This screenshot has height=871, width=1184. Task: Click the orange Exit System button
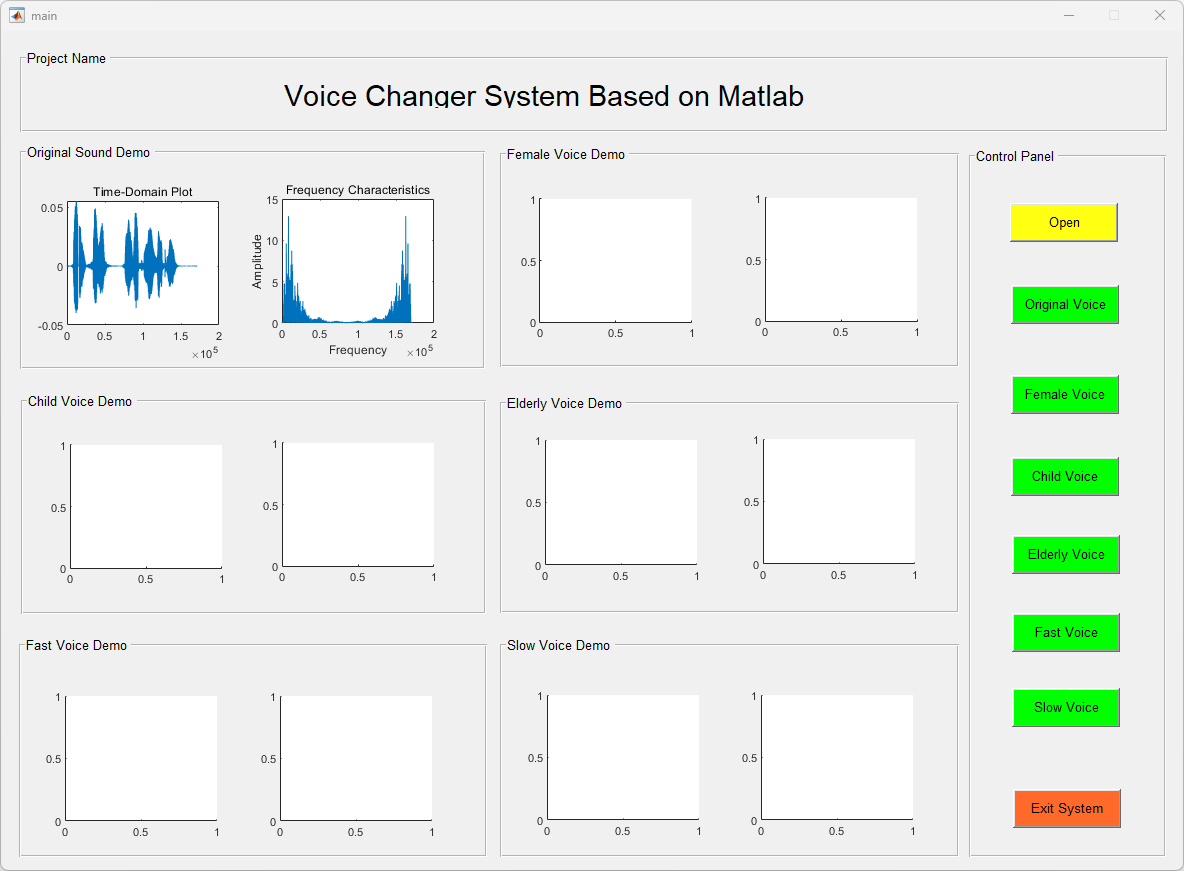click(x=1066, y=808)
